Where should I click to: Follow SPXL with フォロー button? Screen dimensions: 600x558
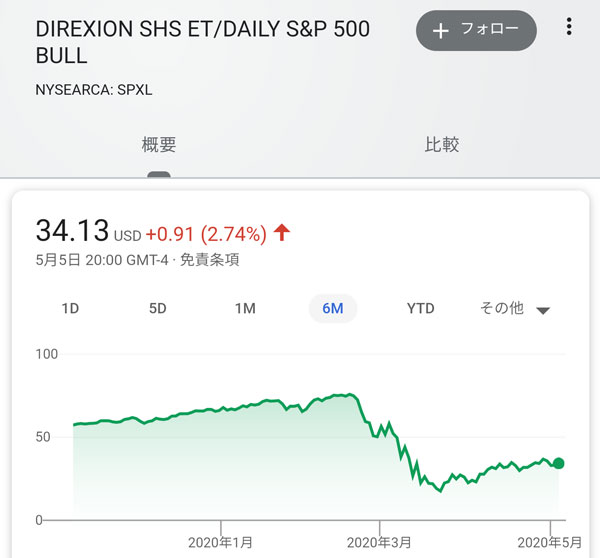(x=476, y=31)
